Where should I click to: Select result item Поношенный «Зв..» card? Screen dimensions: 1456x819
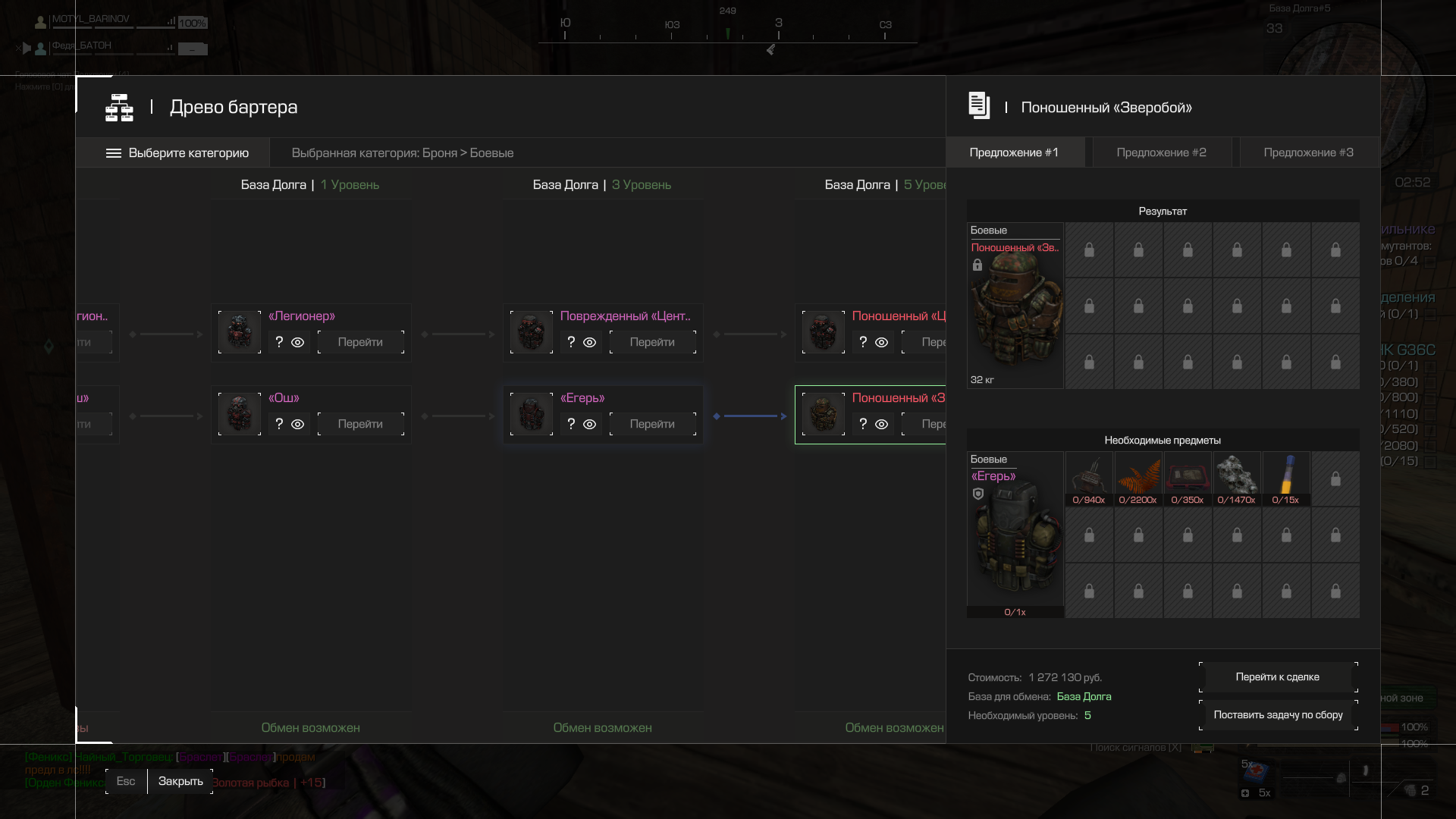click(1015, 306)
